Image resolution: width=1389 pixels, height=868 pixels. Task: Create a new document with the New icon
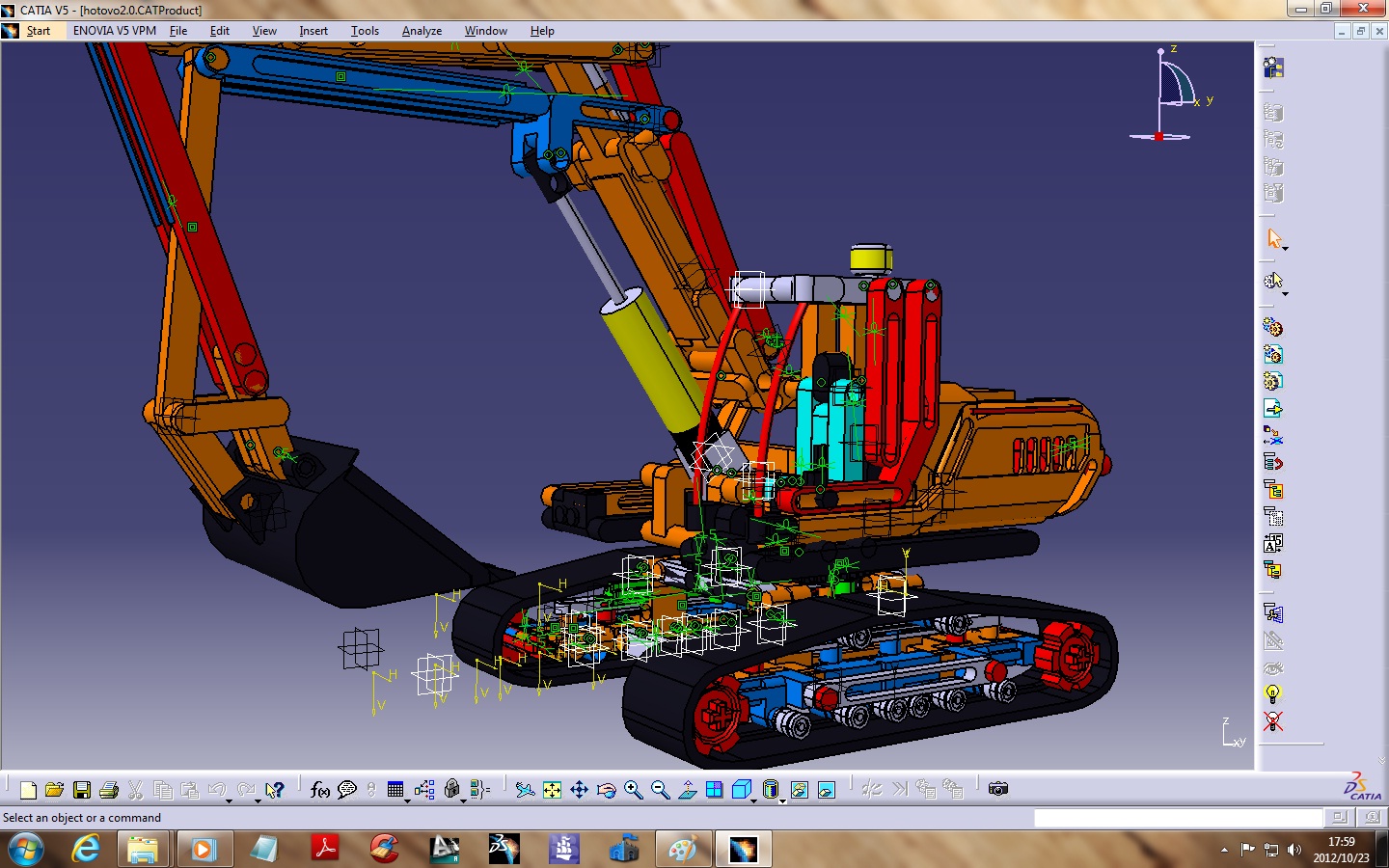click(28, 790)
